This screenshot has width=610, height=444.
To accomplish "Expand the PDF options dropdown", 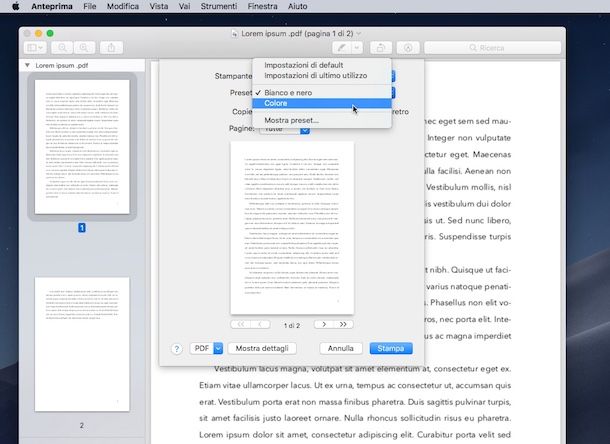I will pyautogui.click(x=217, y=349).
